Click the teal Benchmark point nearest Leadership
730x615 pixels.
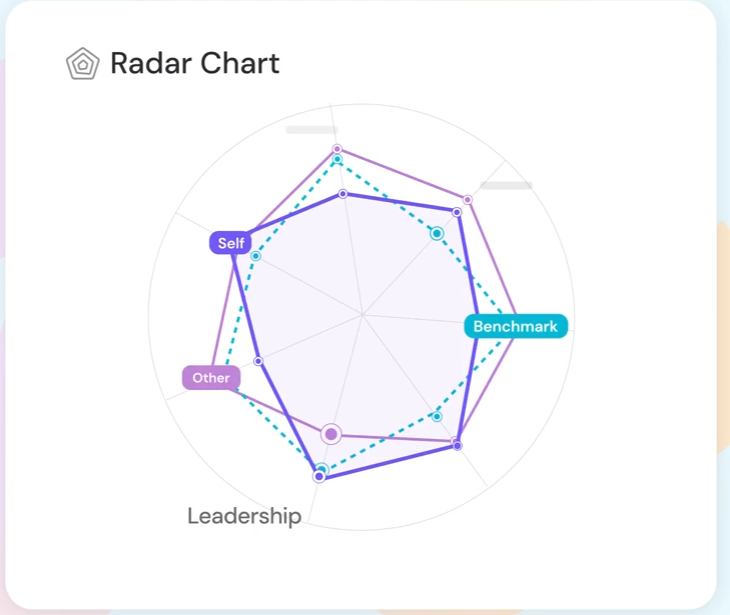[322, 469]
